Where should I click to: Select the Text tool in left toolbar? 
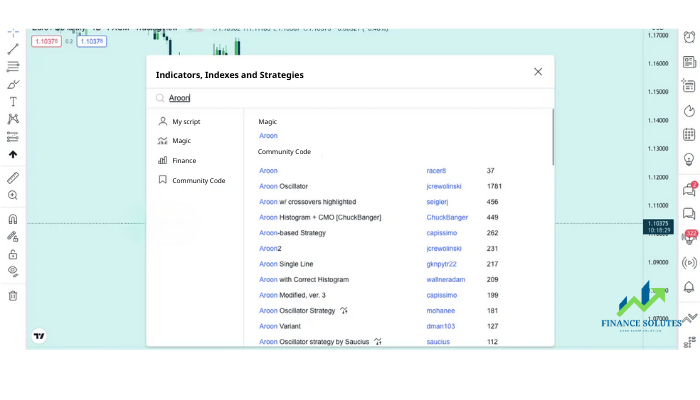(13, 102)
